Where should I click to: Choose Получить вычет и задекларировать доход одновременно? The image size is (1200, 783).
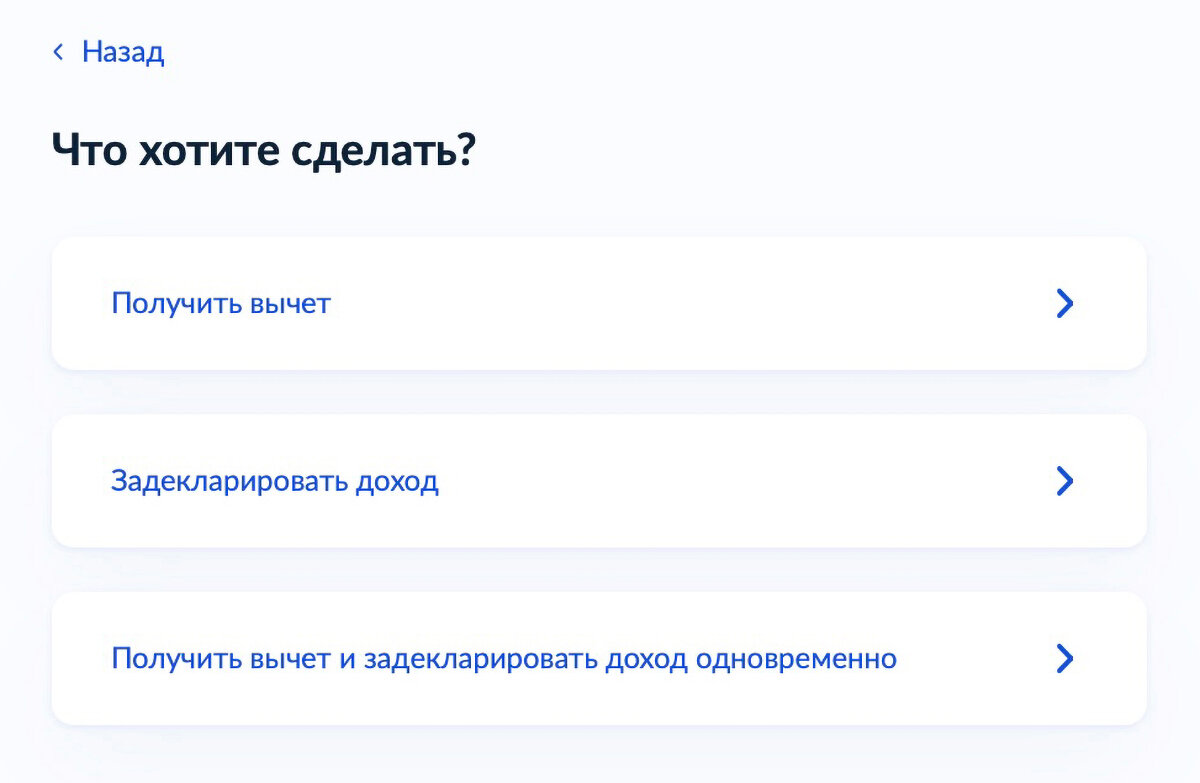pyautogui.click(x=599, y=658)
